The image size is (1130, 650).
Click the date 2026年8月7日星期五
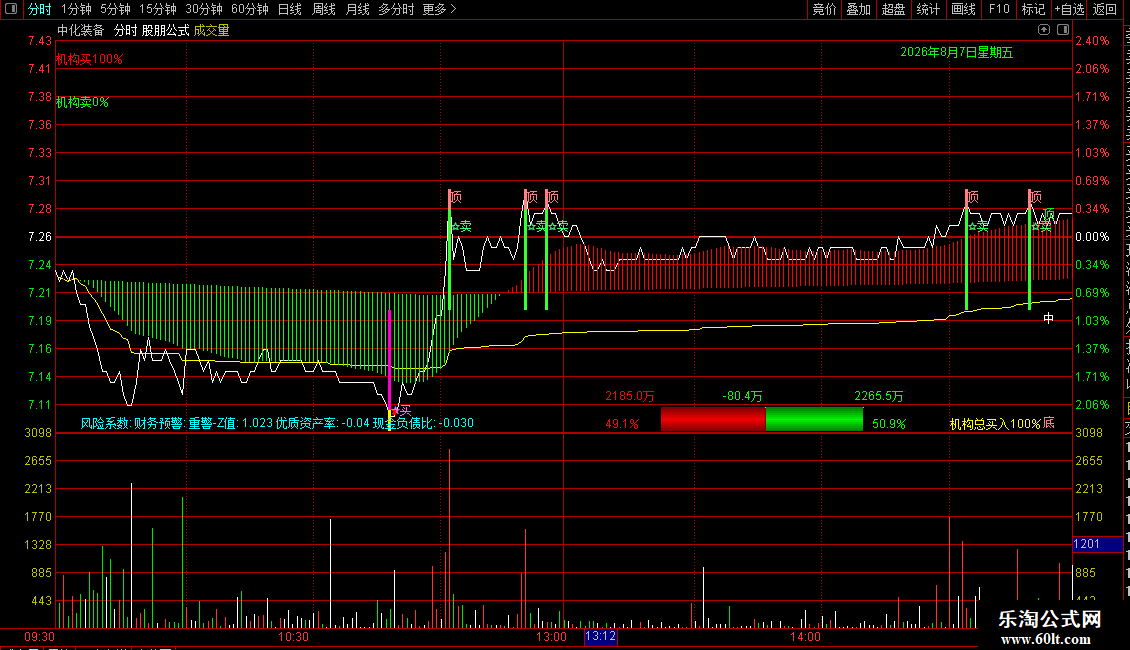click(x=956, y=52)
